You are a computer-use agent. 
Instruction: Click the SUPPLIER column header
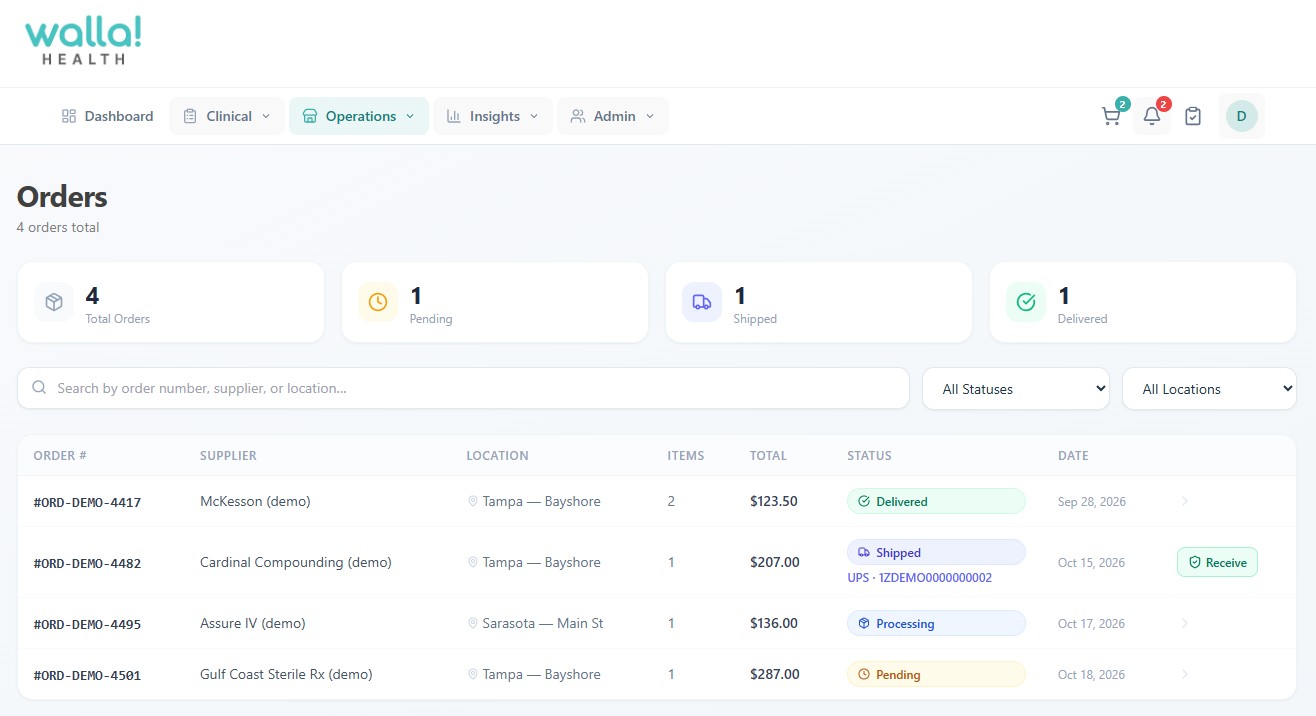[228, 455]
